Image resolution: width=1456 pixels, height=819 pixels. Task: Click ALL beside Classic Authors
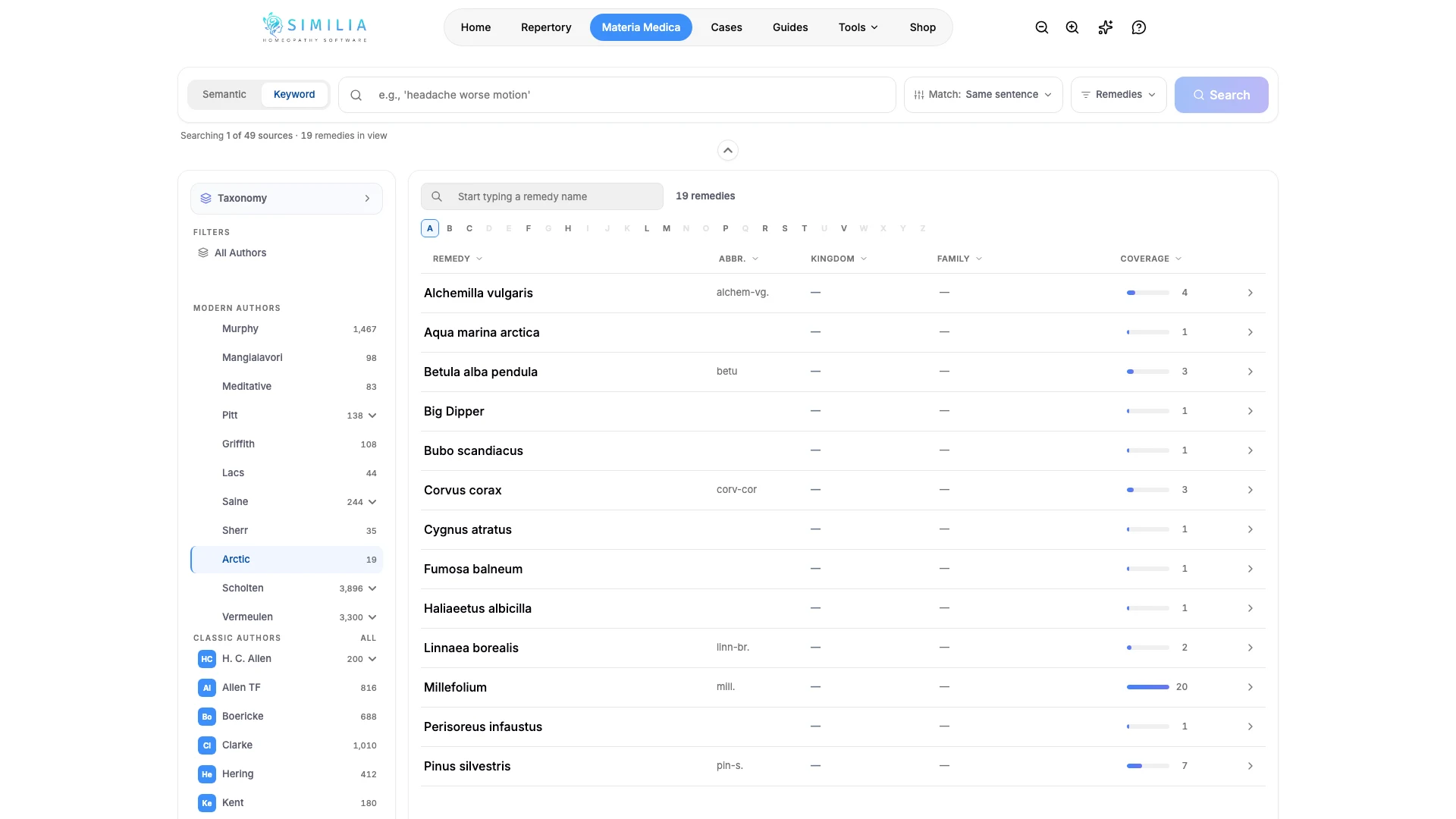tap(369, 639)
